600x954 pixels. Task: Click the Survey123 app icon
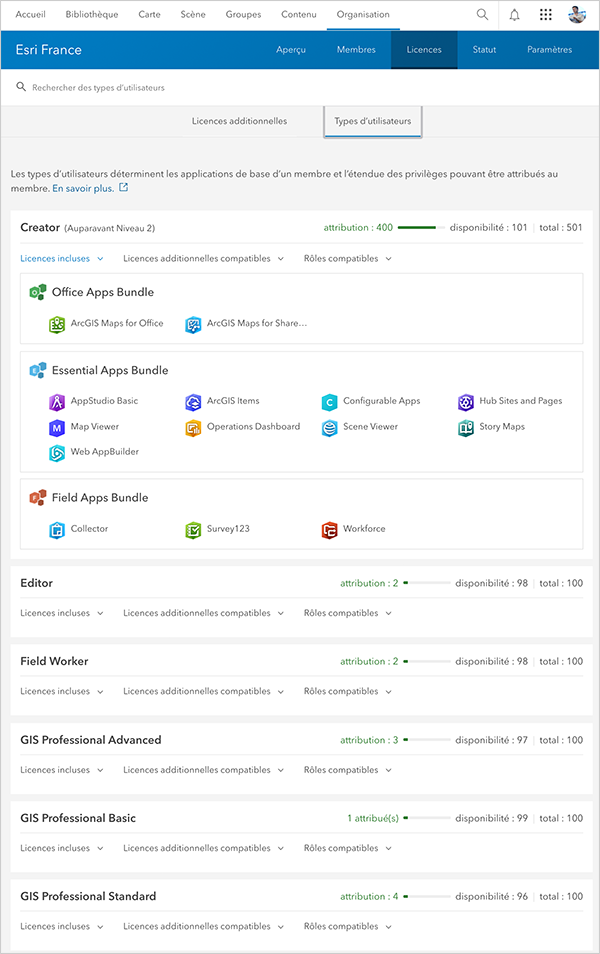(x=194, y=529)
